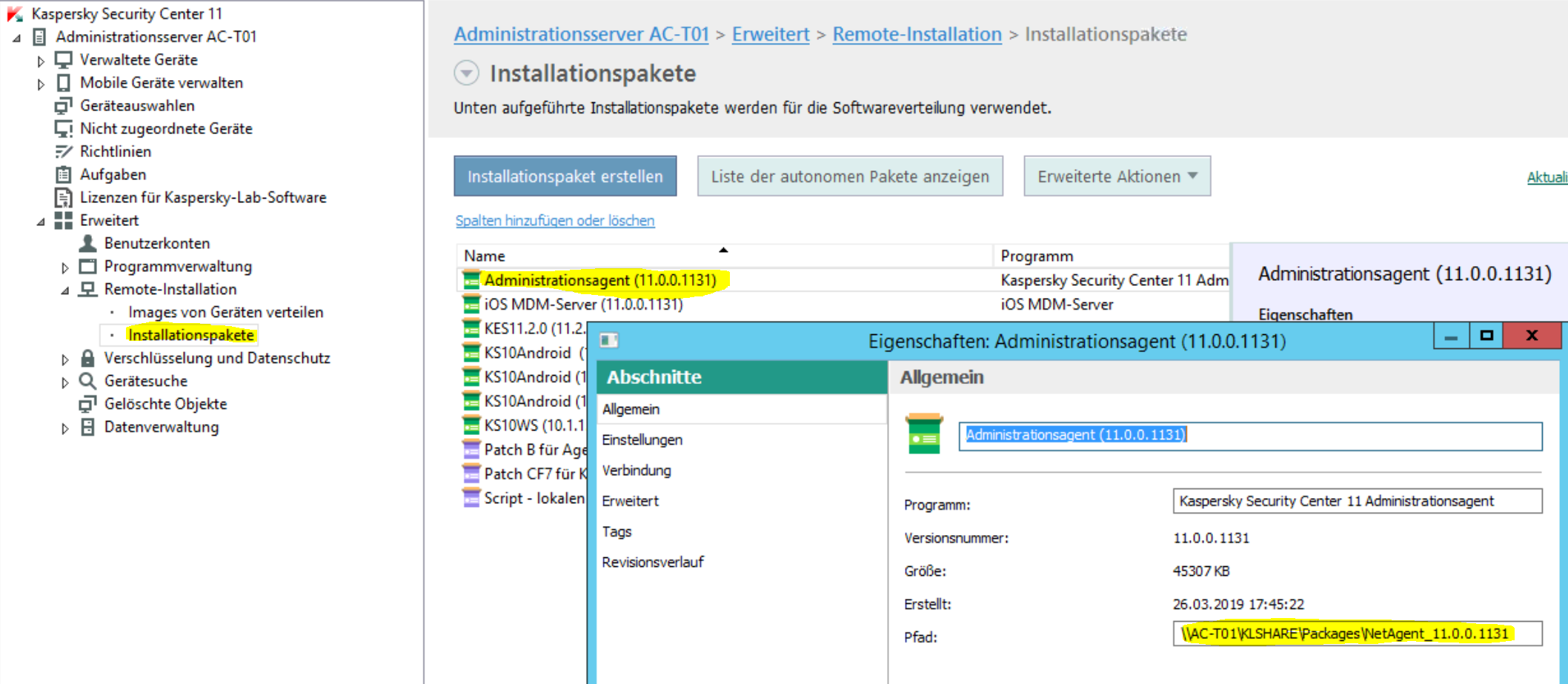Minimize the Eigenschaften properties dialog
Viewport: 1568px width, 684px height.
1451,336
